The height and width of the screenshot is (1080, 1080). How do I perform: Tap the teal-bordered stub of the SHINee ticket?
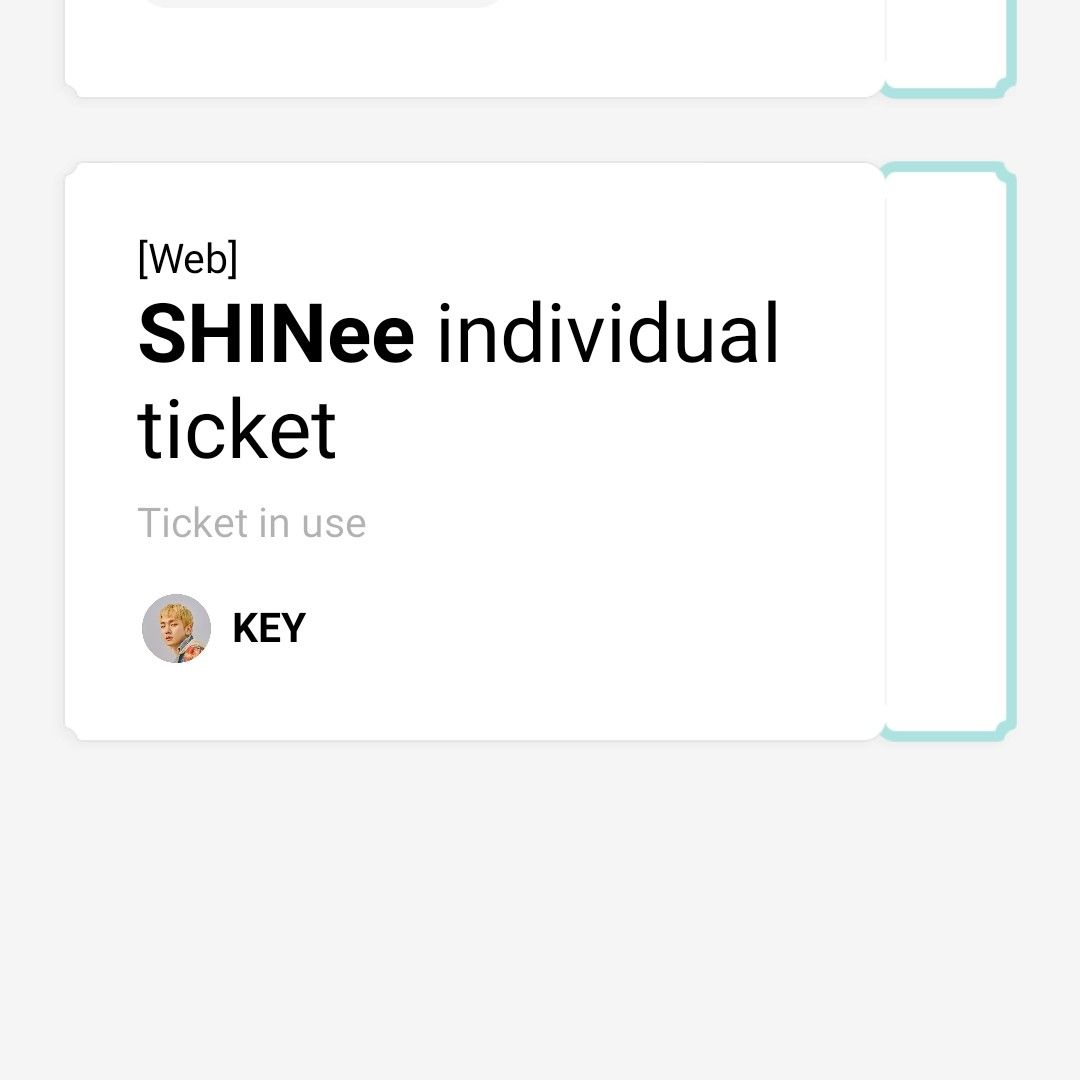pos(950,452)
